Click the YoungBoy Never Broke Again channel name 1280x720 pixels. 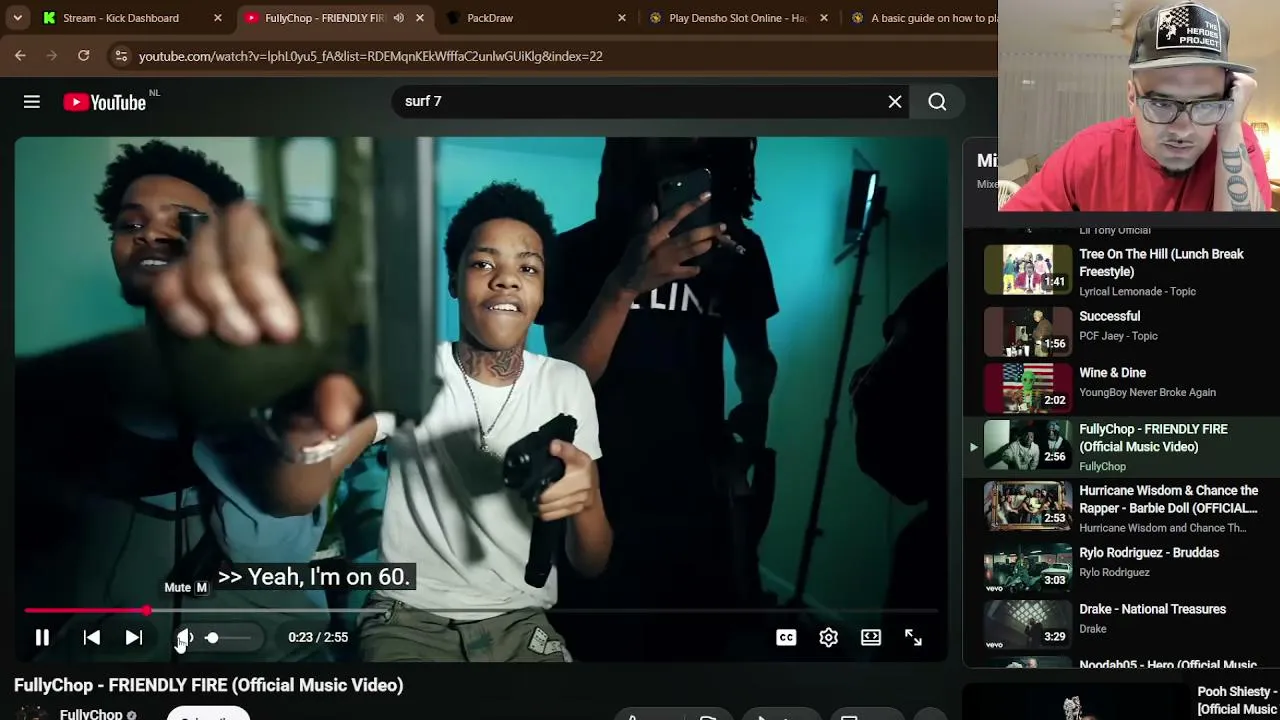click(1147, 392)
